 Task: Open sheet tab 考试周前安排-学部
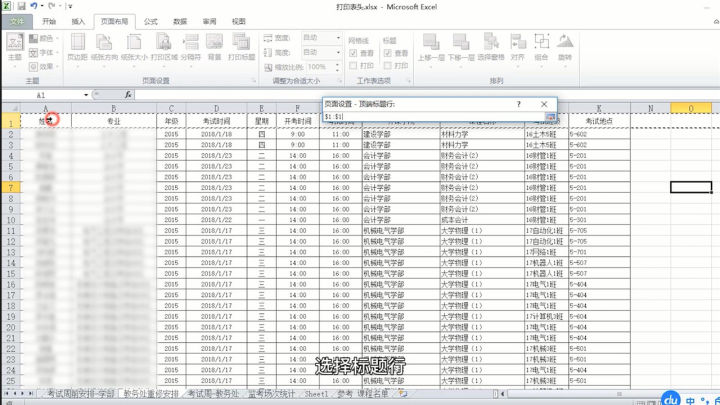tap(80, 394)
